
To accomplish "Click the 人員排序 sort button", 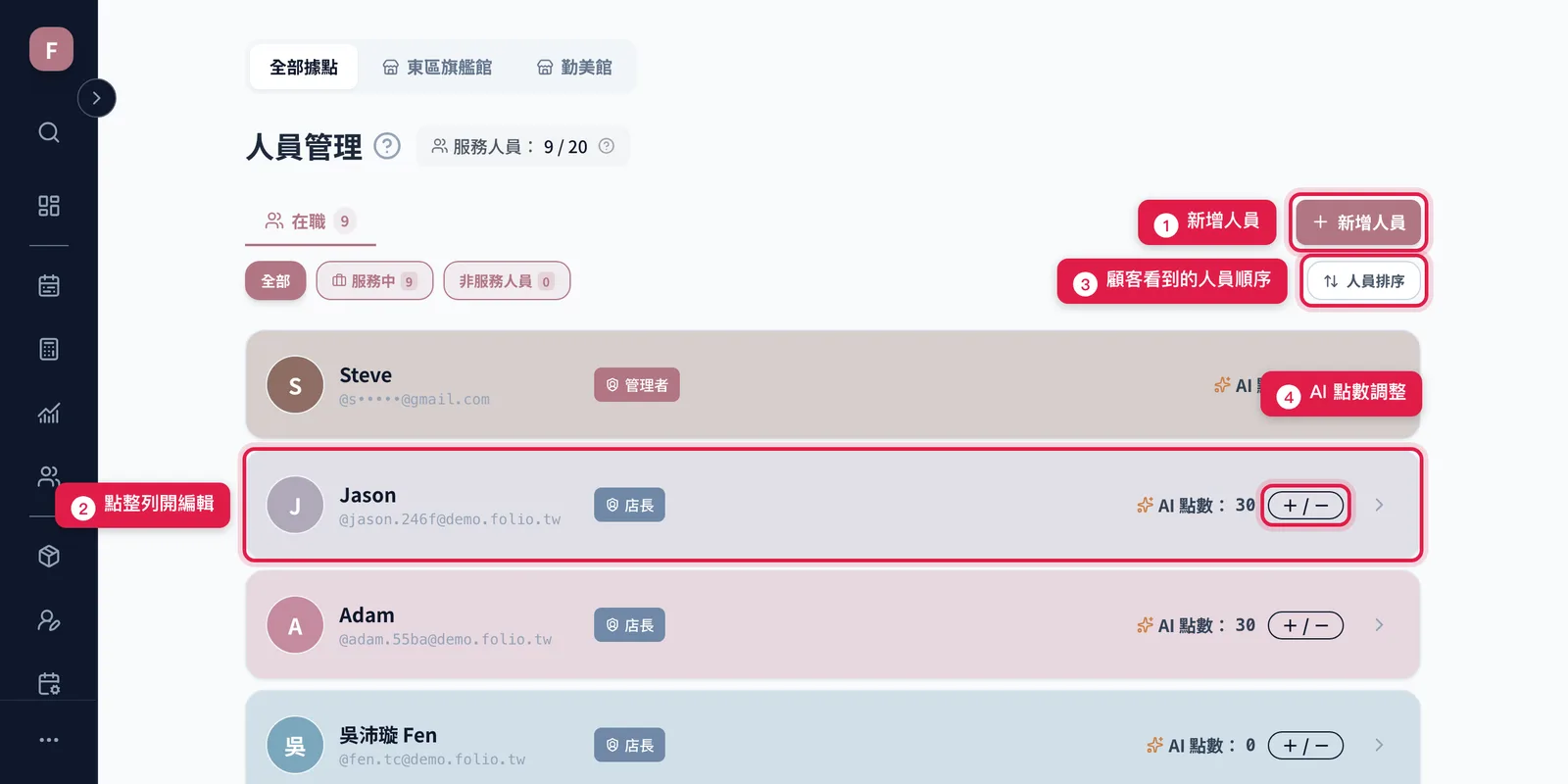I will coord(1363,281).
